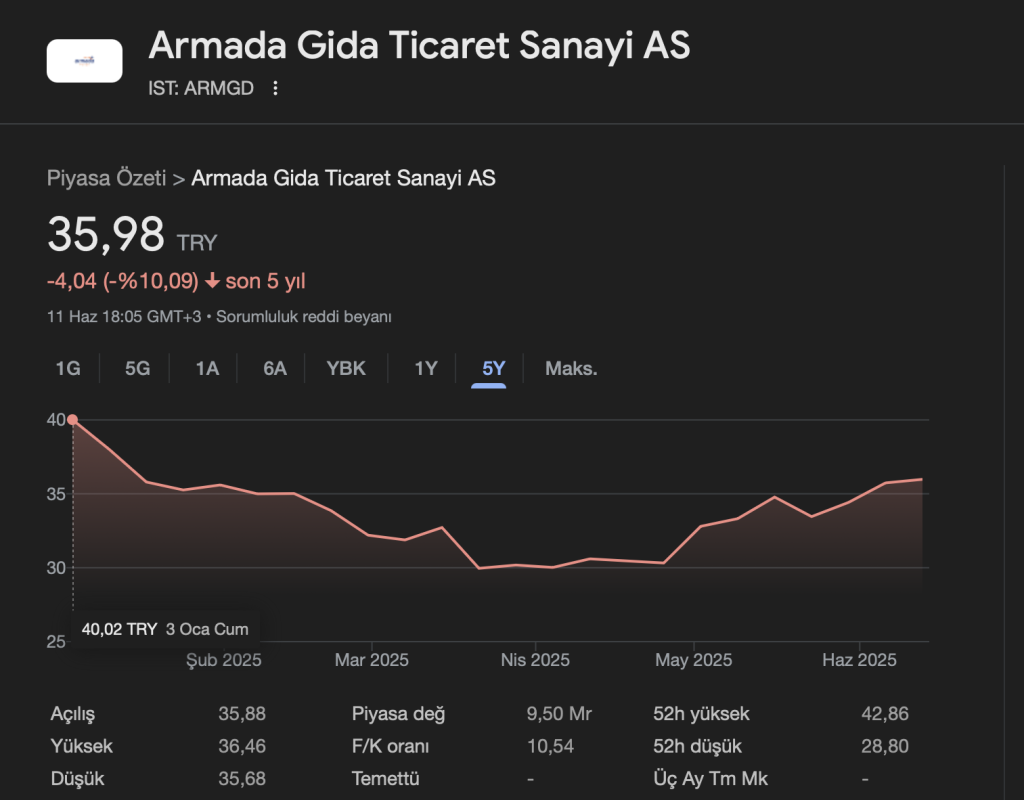The image size is (1024, 800).
Task: Click the active 5Y range tab
Action: [494, 369]
